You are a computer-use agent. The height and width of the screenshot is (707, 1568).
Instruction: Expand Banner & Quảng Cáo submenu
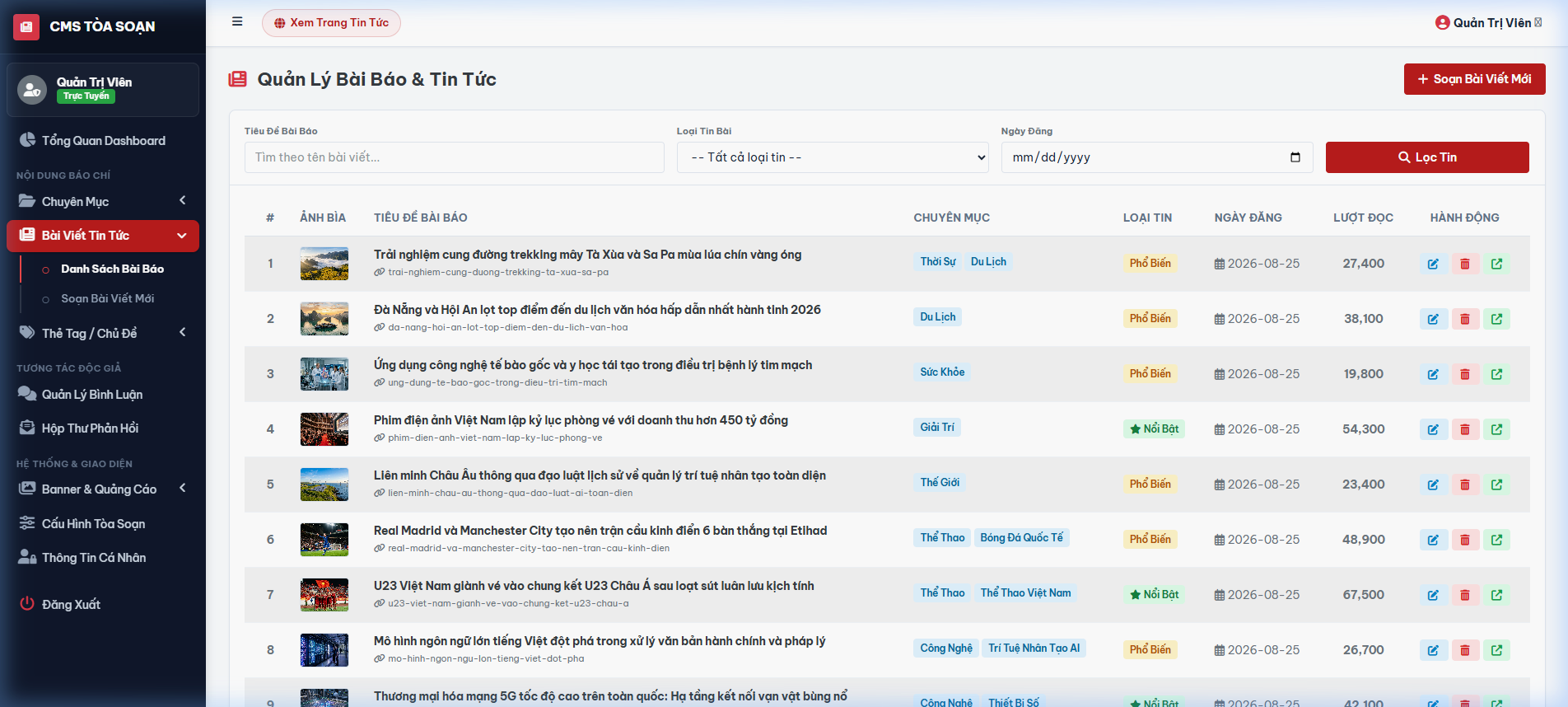tap(103, 489)
